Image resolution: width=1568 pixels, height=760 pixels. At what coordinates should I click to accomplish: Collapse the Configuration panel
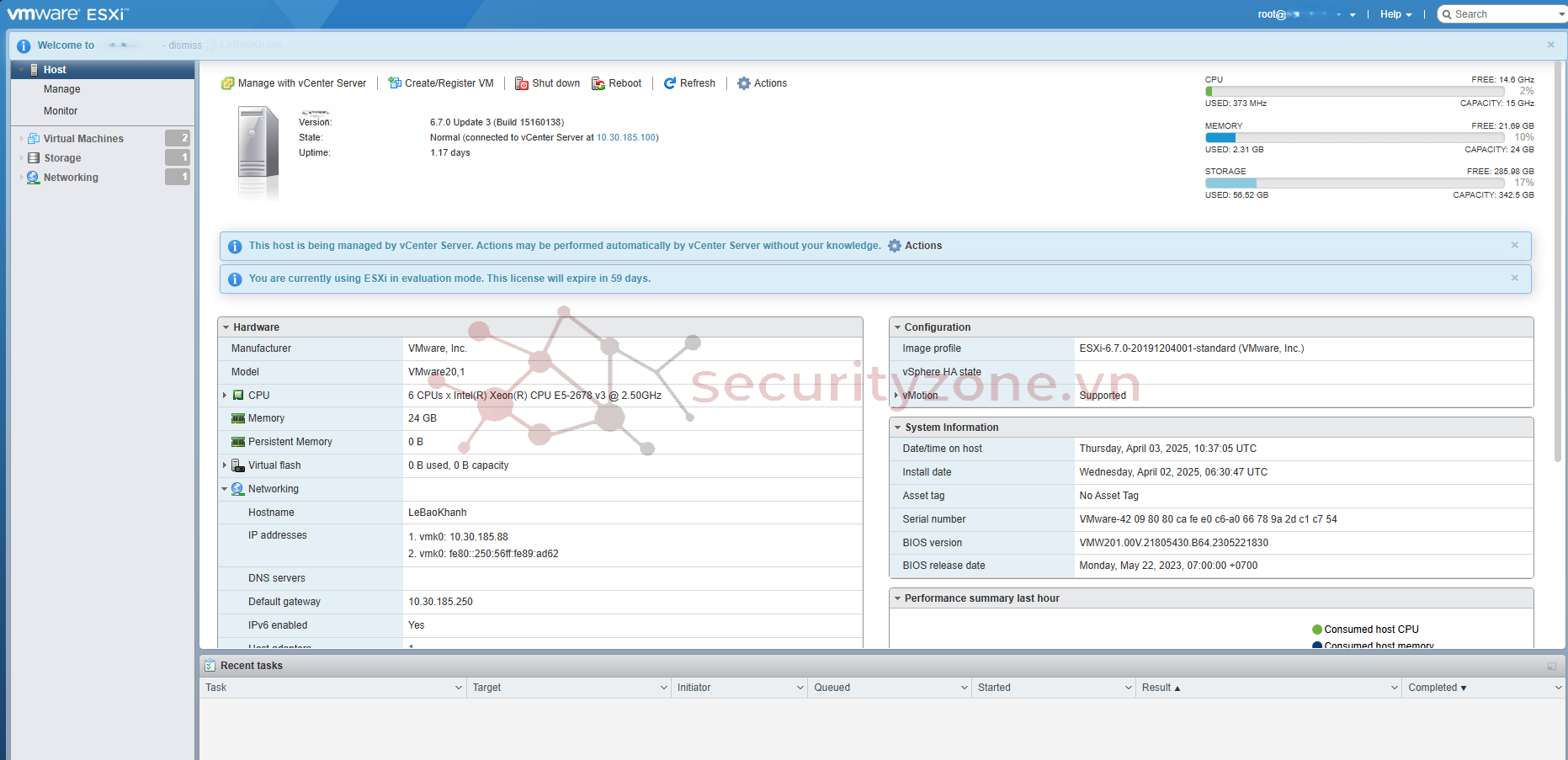pos(897,327)
